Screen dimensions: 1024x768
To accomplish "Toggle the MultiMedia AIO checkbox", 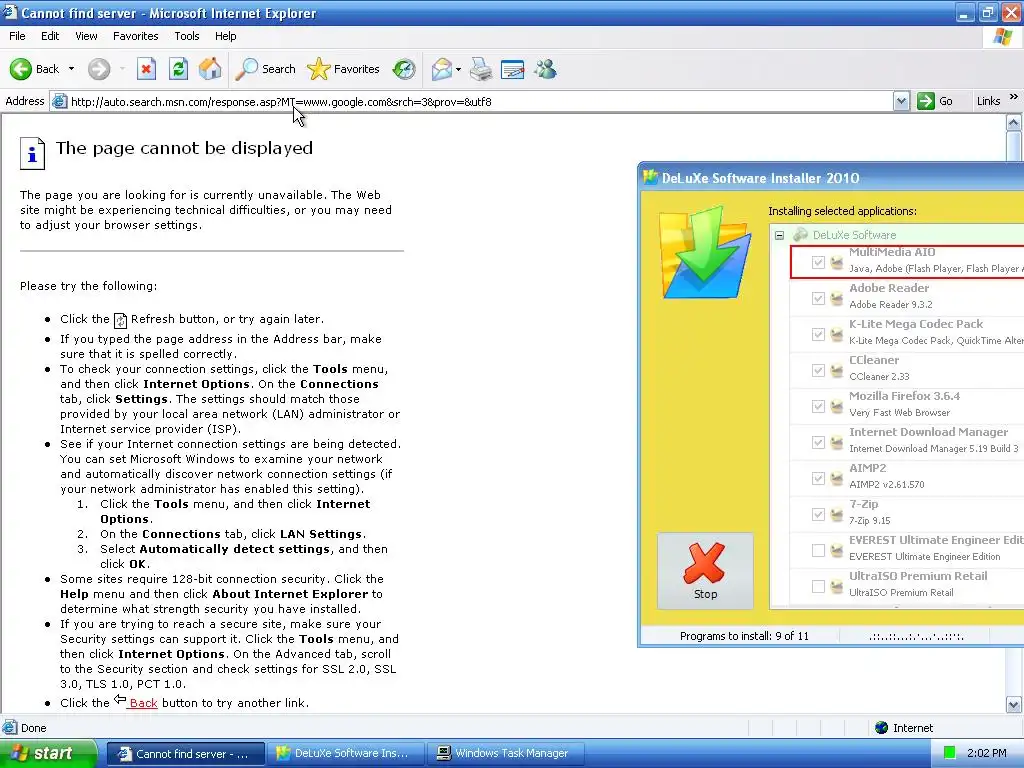I will pyautogui.click(x=818, y=263).
